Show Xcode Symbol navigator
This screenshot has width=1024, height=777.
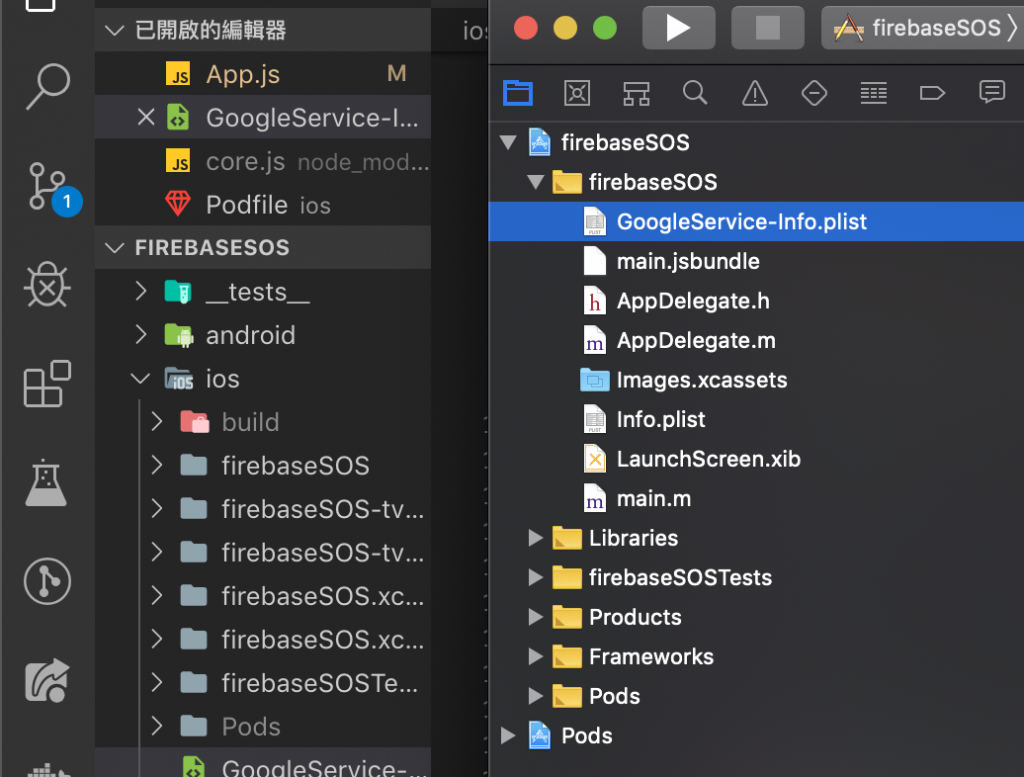[x=636, y=93]
